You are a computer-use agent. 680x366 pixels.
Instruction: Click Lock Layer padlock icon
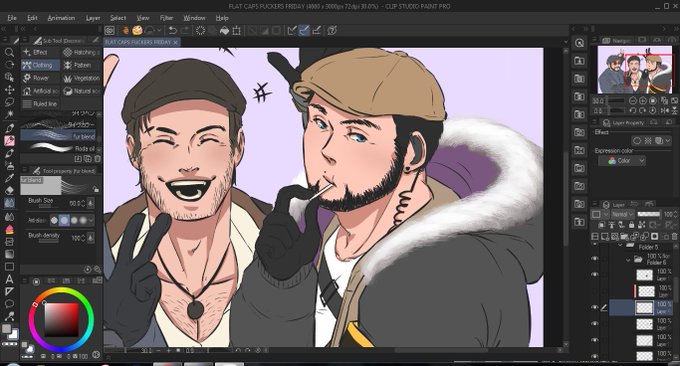[x=631, y=225]
